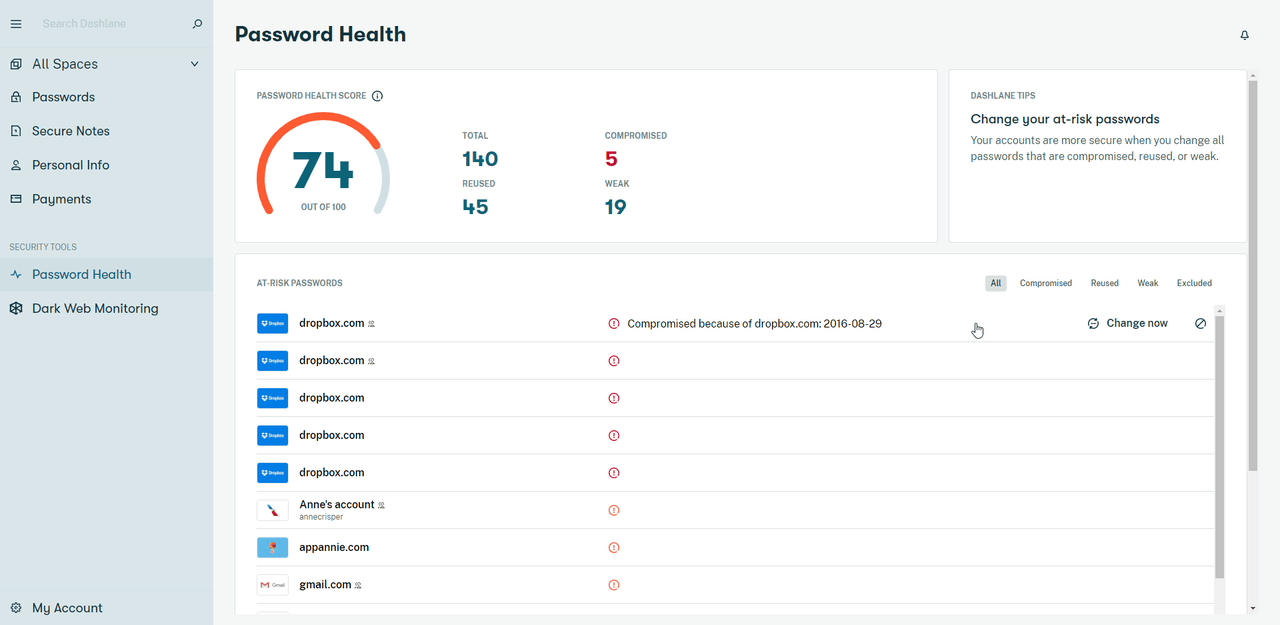Click the appannie.com site logo

pyautogui.click(x=272, y=548)
